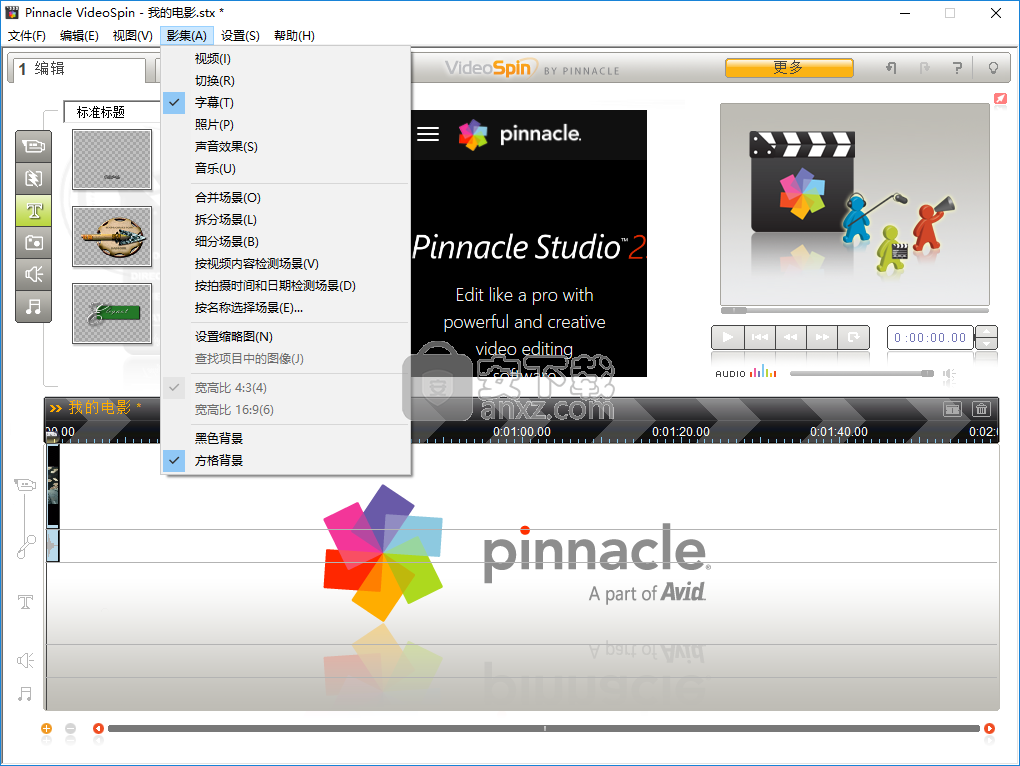Click the title overlay track T icon
The width and height of the screenshot is (1020, 766).
point(25,601)
